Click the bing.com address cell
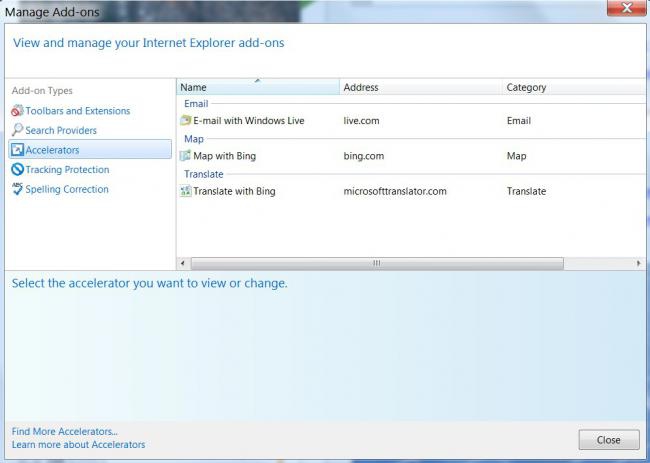Screen dimensions: 650x463 click(364, 156)
